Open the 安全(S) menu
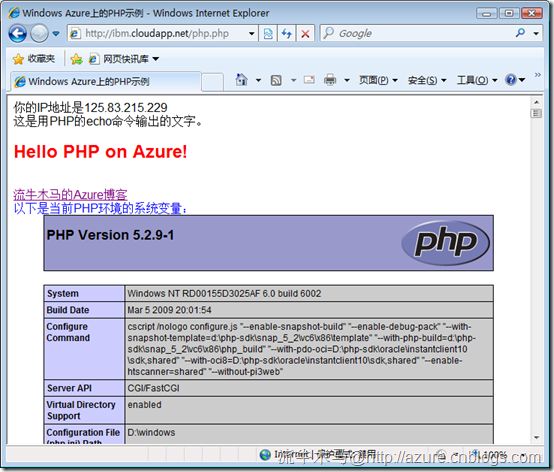Screen dimensions: 554x472 coord(427,80)
